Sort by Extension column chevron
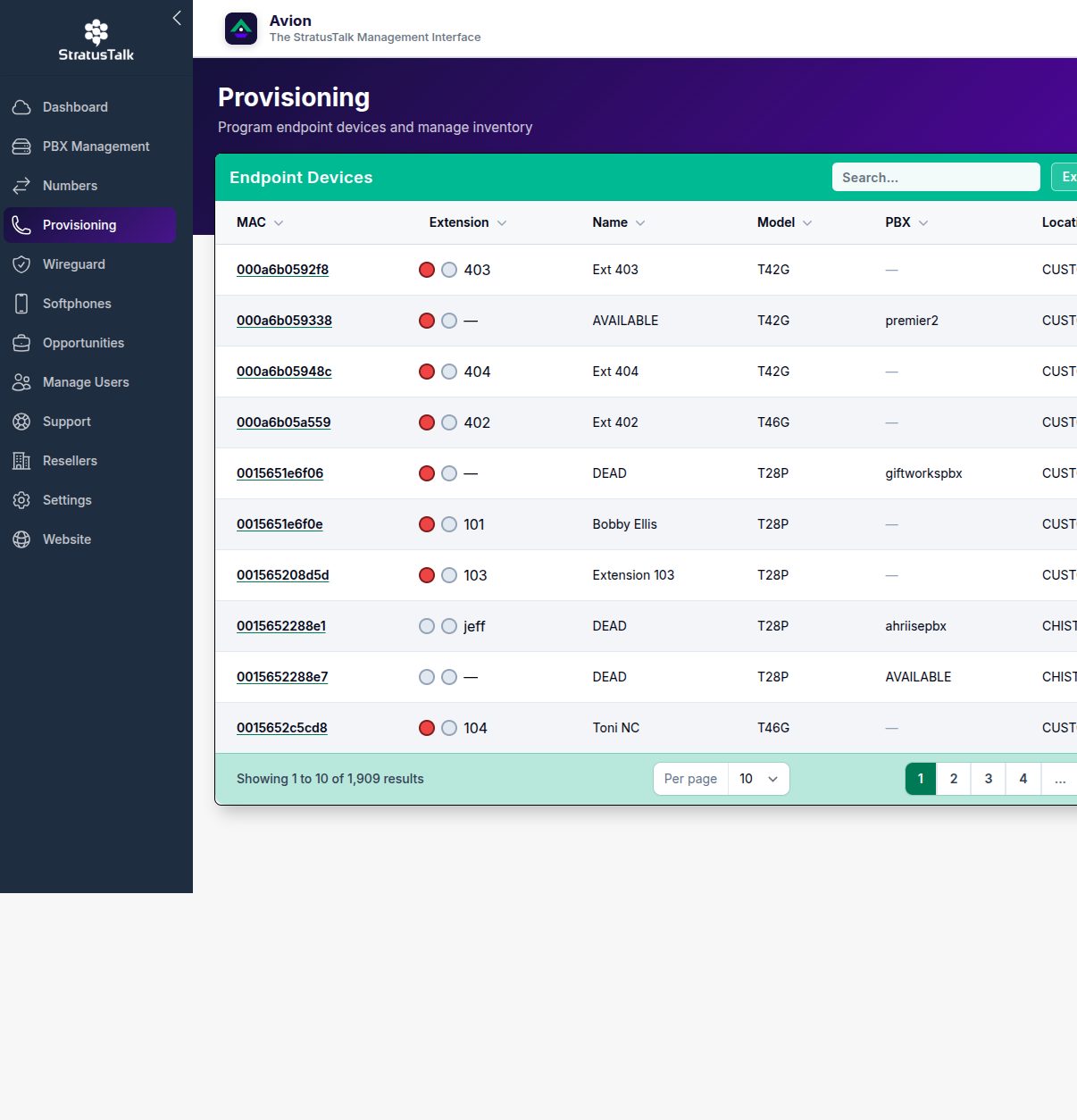The height and width of the screenshot is (1120, 1077). [502, 223]
